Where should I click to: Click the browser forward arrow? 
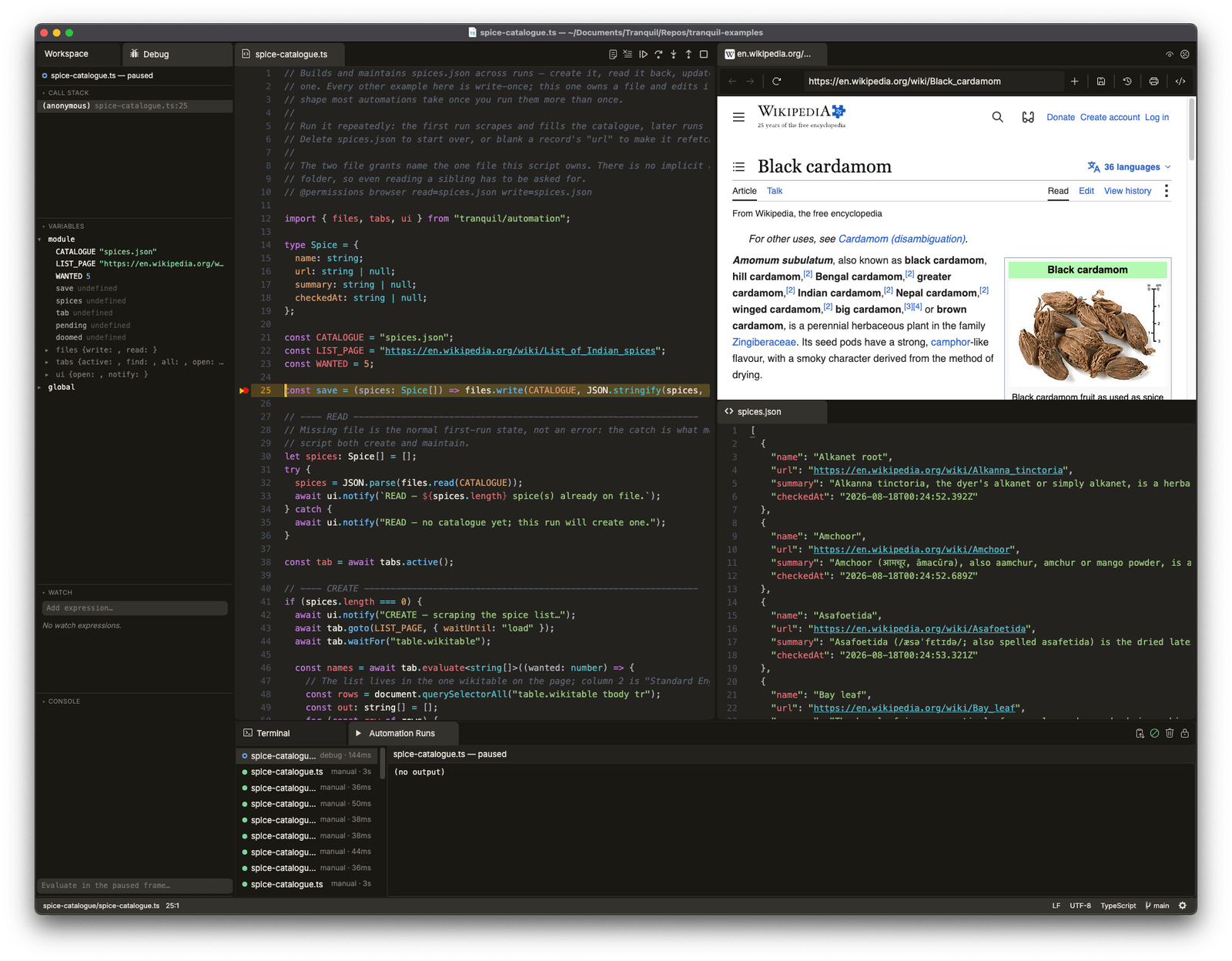(751, 81)
